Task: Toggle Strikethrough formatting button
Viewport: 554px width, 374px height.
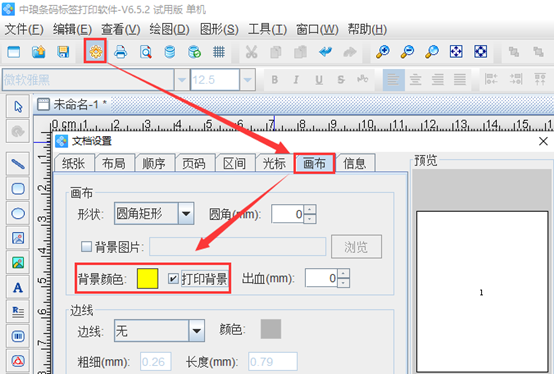Action: [x=341, y=79]
